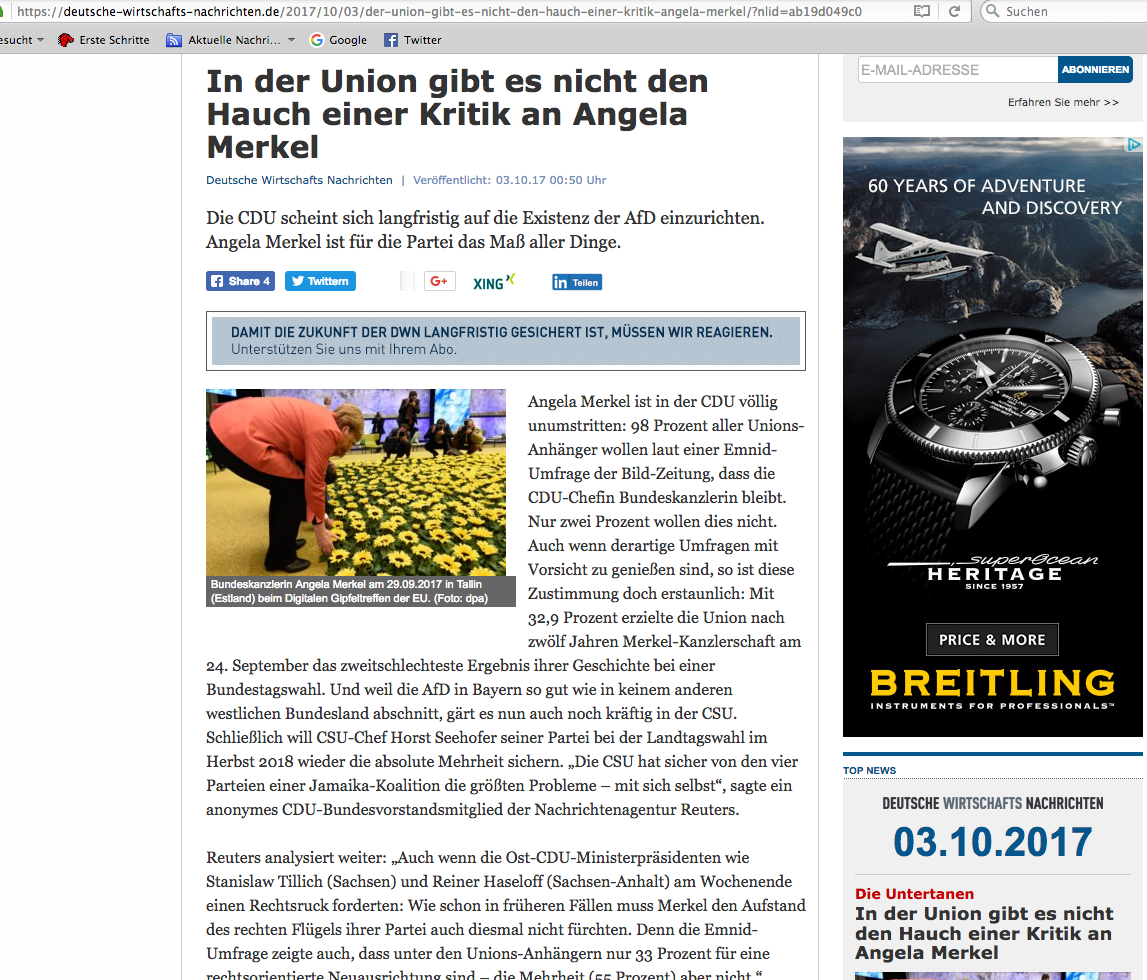Viewport: 1147px width, 980px height.
Task: Click the article headline In der Union
Action: [x=457, y=114]
